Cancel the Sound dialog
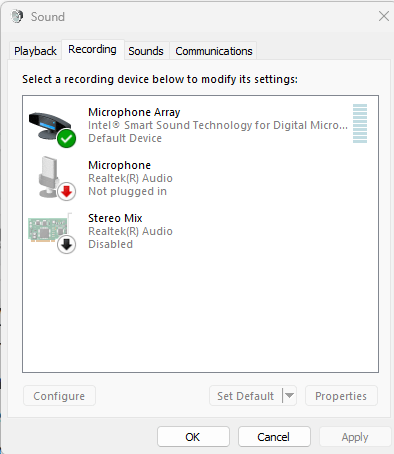Image resolution: width=394 pixels, height=454 pixels. click(x=274, y=437)
